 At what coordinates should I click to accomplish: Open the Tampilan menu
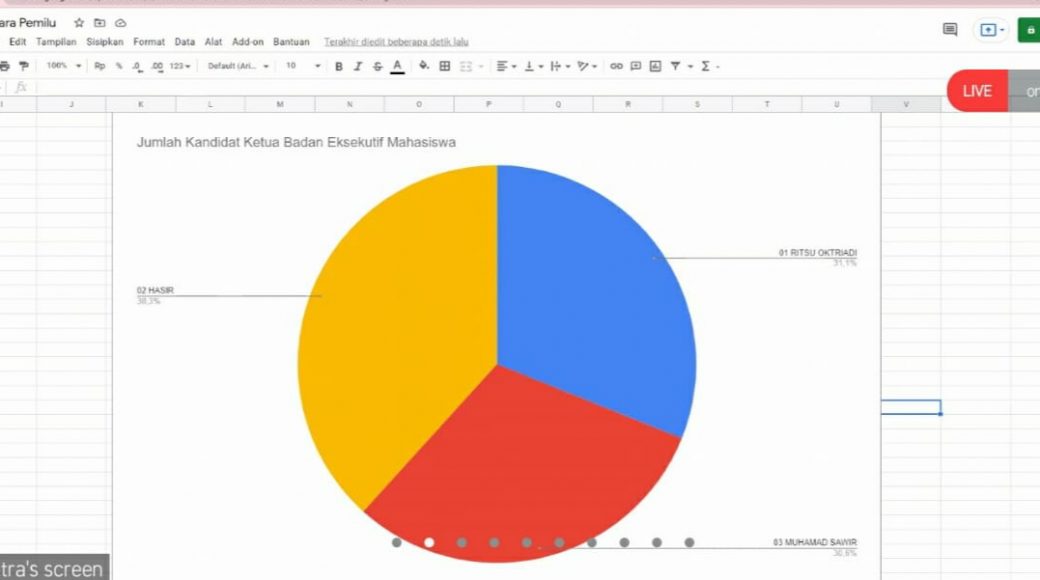click(56, 42)
